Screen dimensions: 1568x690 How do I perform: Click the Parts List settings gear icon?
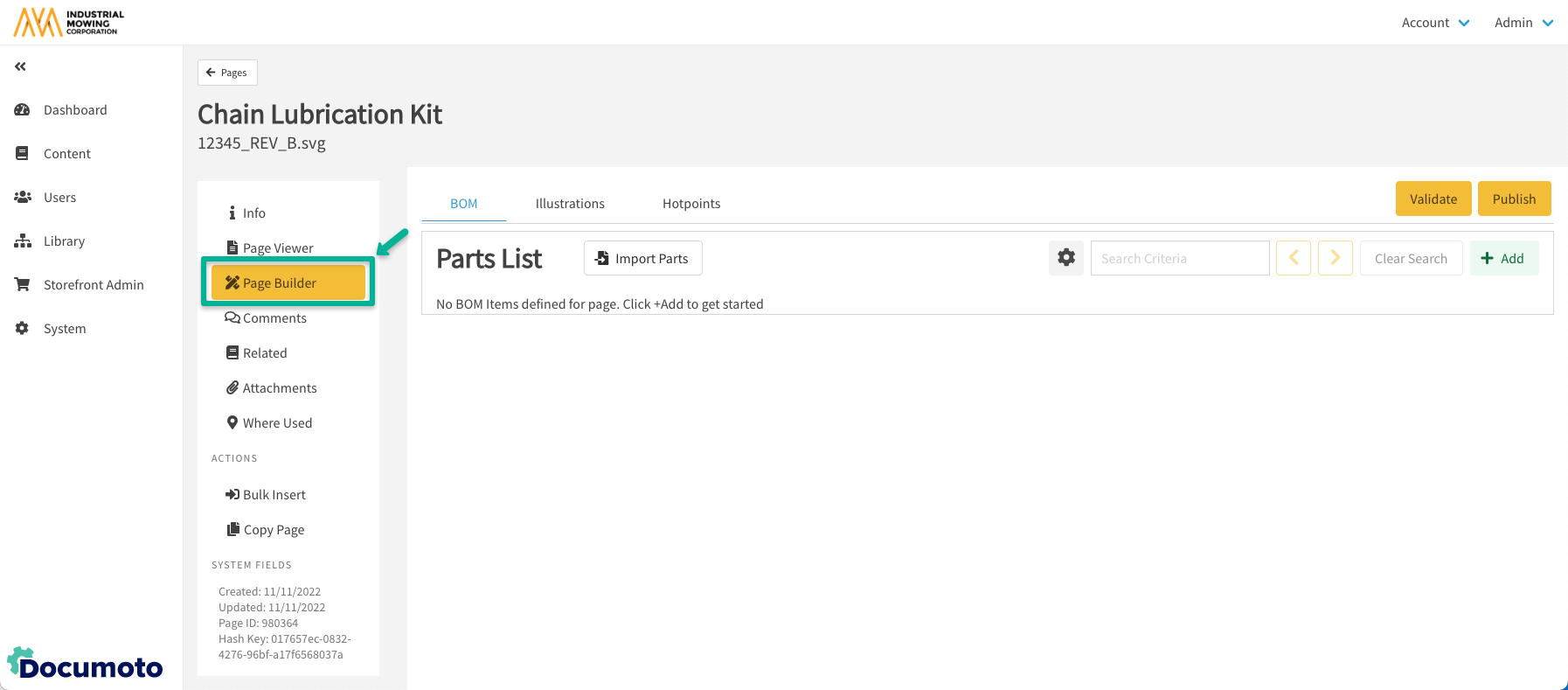pos(1066,258)
